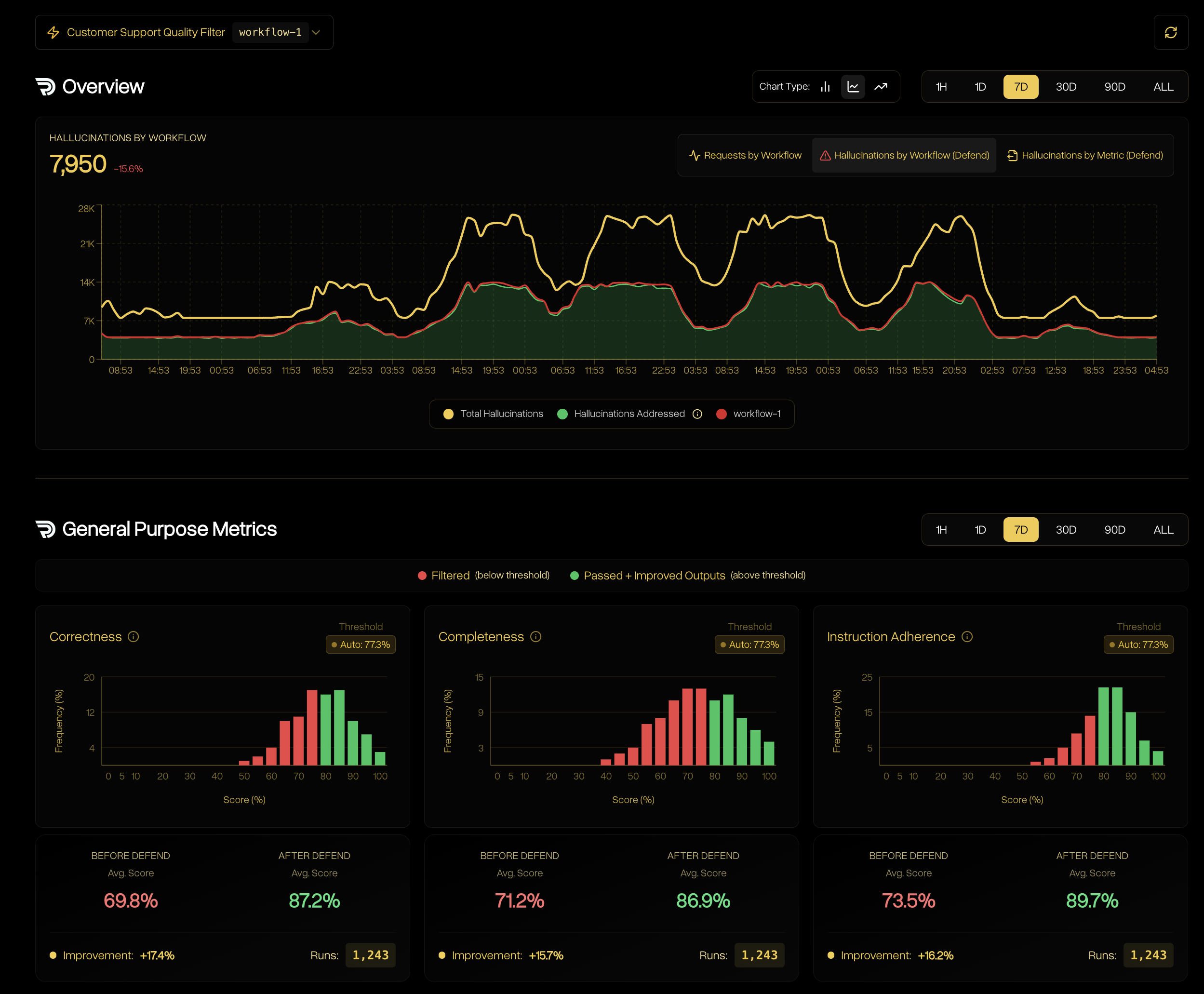Viewport: 1204px width, 994px height.
Task: Switch to Hallucinations by Metric (Defend) tab
Action: [x=1084, y=155]
